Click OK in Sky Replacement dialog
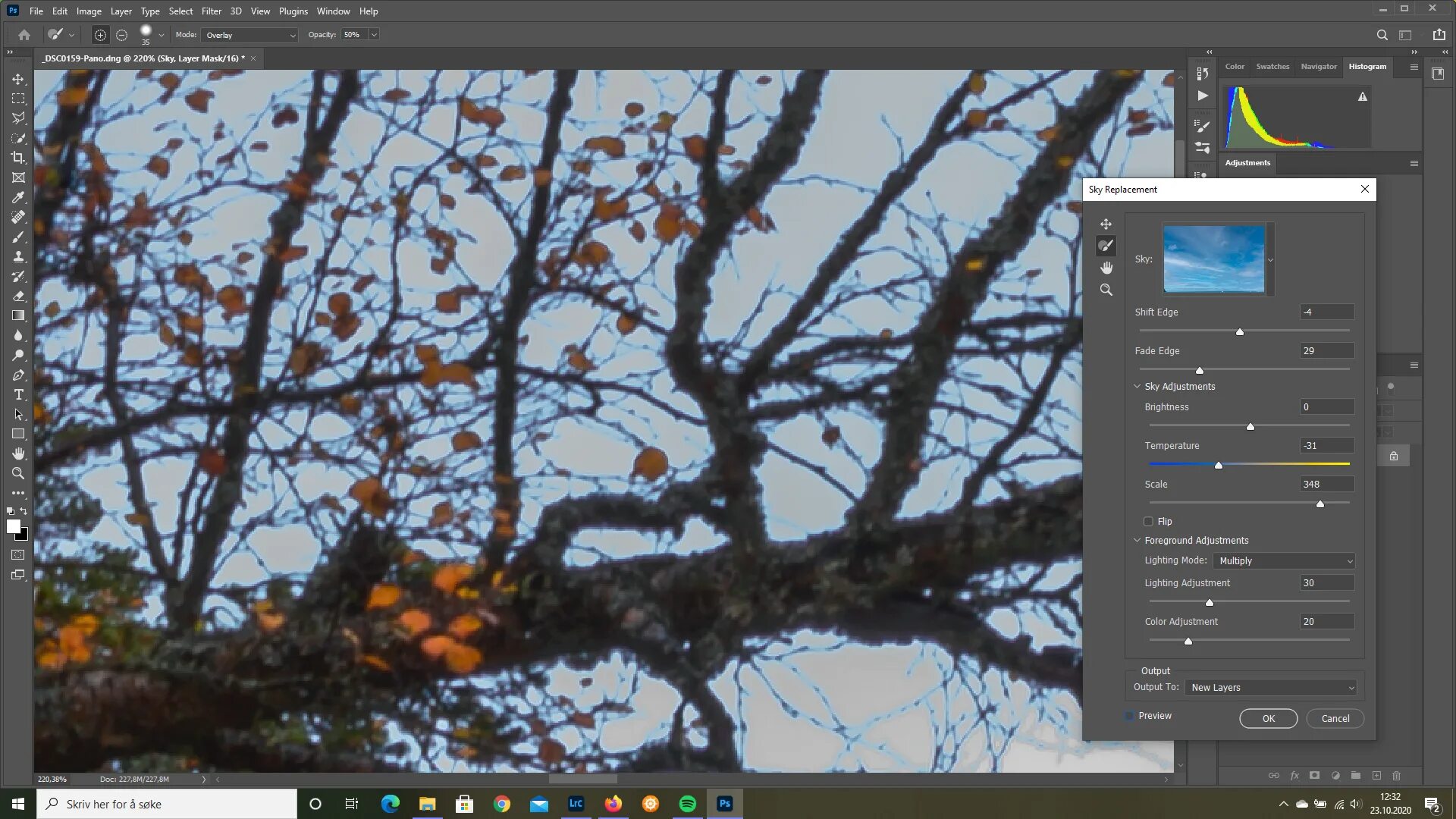The height and width of the screenshot is (819, 1456). click(1268, 719)
